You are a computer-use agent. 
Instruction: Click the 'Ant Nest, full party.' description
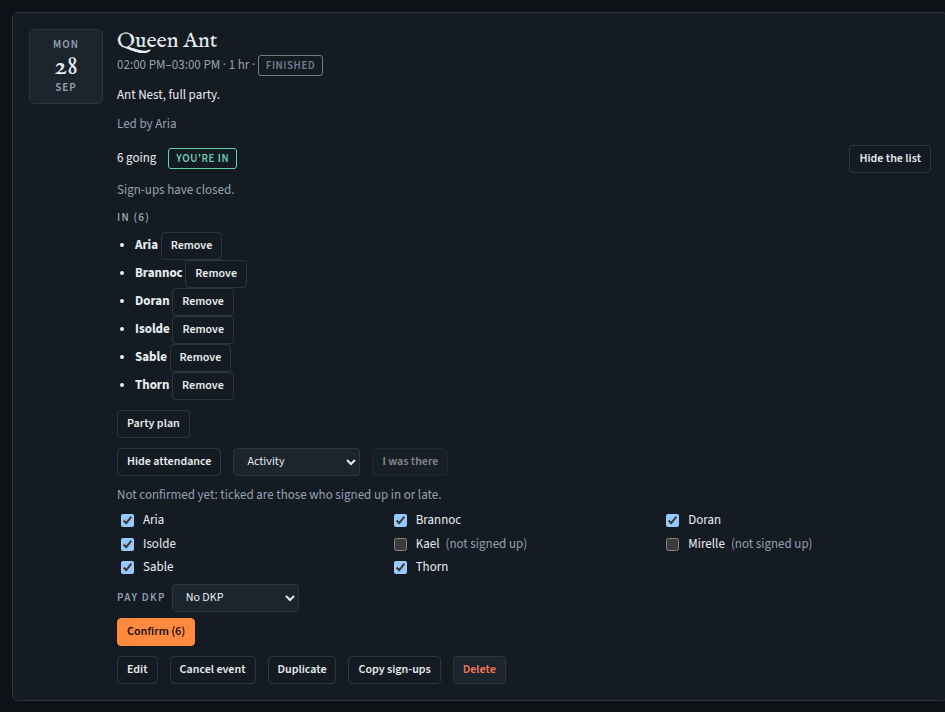(x=168, y=95)
